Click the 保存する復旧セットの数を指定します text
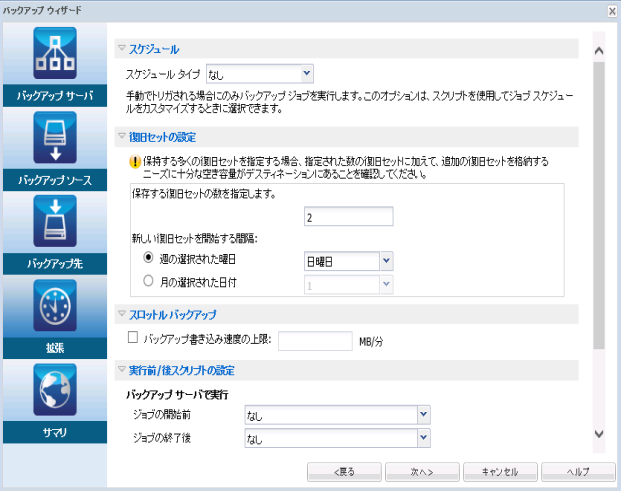The width and height of the screenshot is (621, 491). 204,194
